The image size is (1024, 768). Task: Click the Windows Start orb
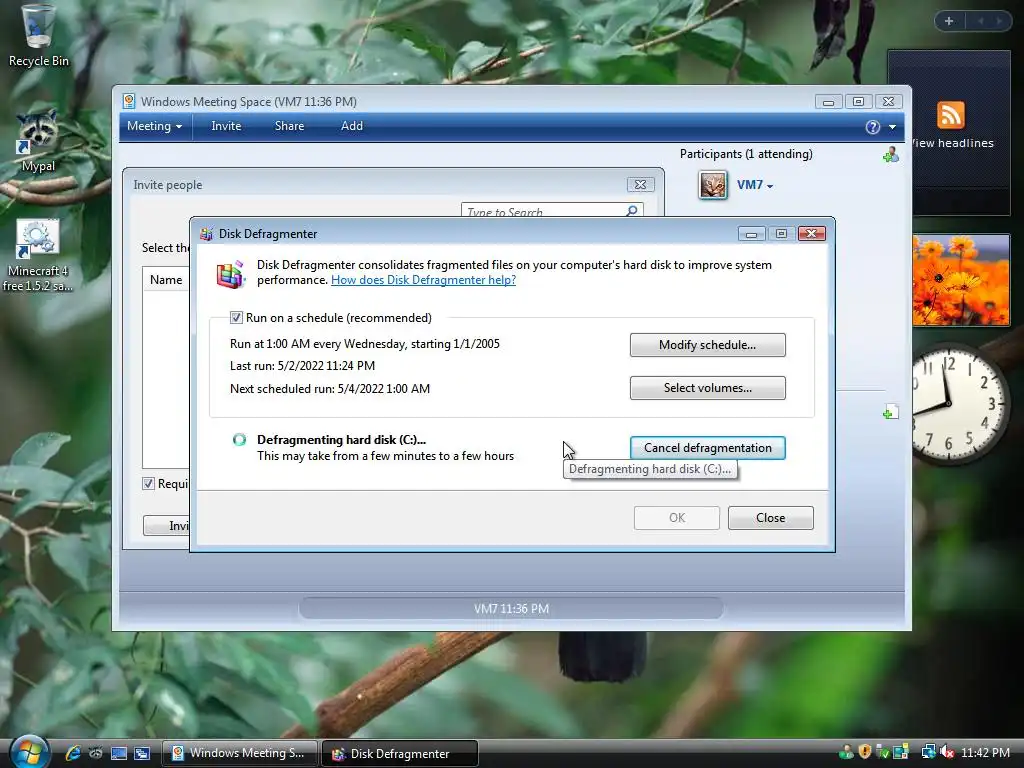pyautogui.click(x=28, y=752)
